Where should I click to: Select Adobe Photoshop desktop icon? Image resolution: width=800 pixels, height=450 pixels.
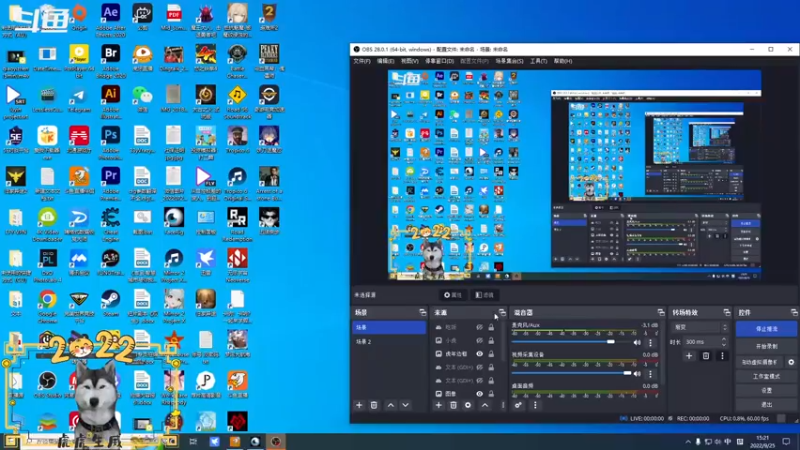(x=111, y=140)
